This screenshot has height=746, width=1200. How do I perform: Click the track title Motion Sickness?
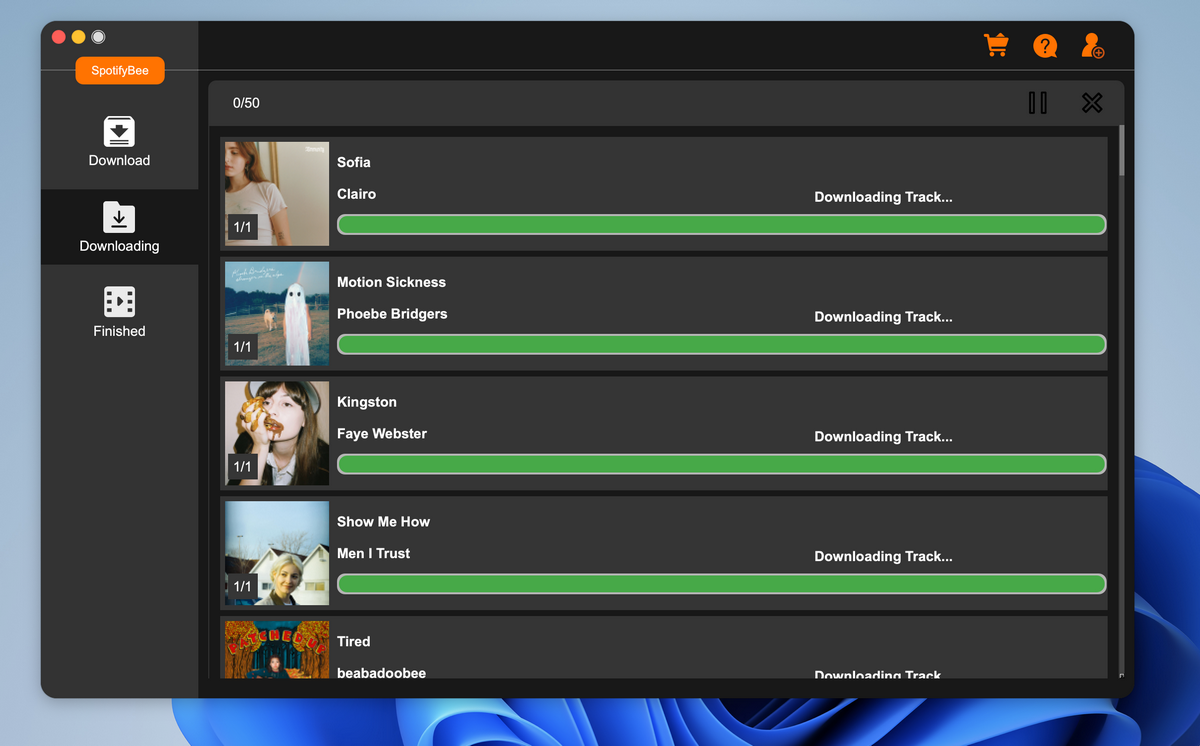pyautogui.click(x=391, y=282)
